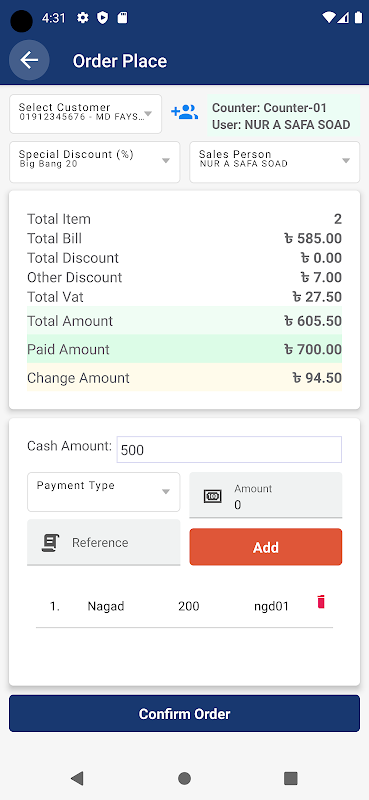Select the Nagad payment row
Image resolution: width=369 pixels, height=800 pixels.
pos(184,606)
